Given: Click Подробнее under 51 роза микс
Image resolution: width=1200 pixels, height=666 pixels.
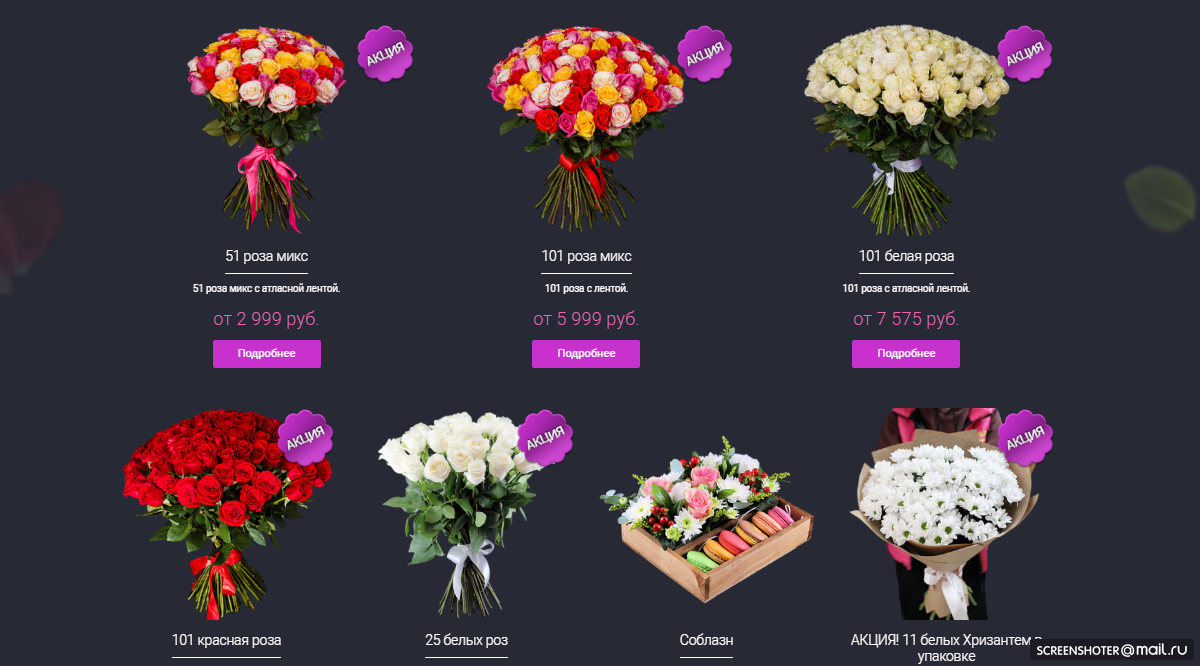Looking at the screenshot, I should pyautogui.click(x=267, y=354).
